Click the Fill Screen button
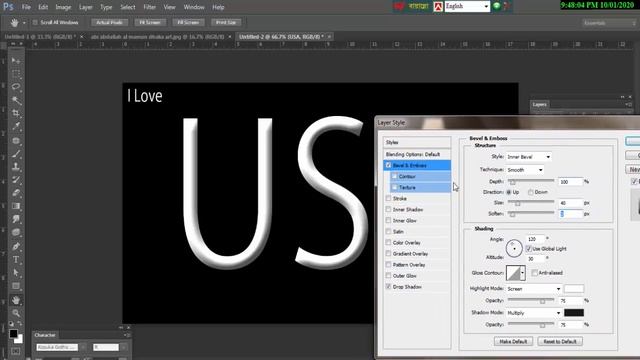This screenshot has width=640, height=360. 188,22
